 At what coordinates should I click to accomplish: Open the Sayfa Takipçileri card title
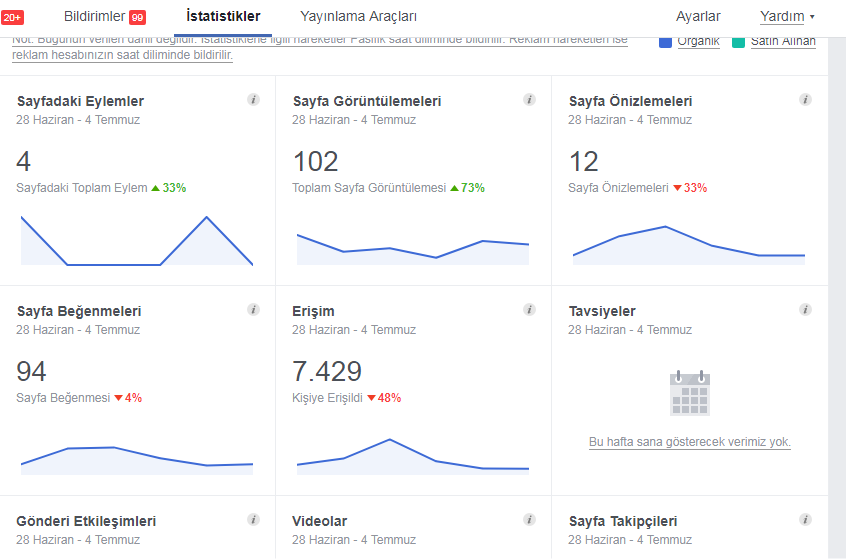click(623, 521)
